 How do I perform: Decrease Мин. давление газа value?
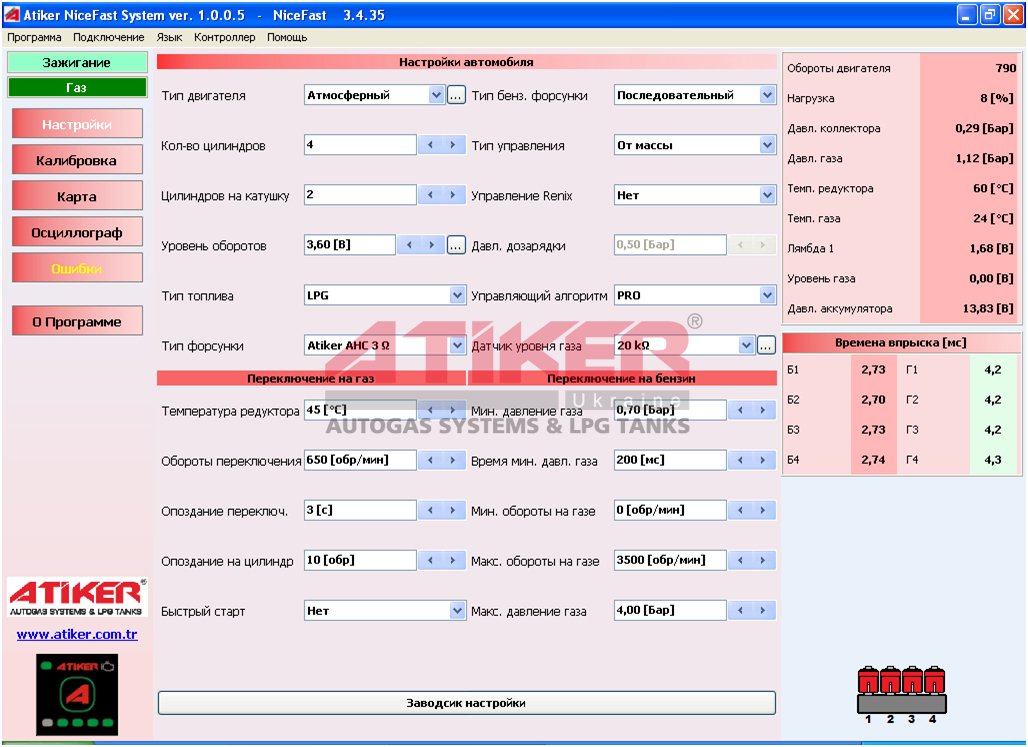(740, 410)
